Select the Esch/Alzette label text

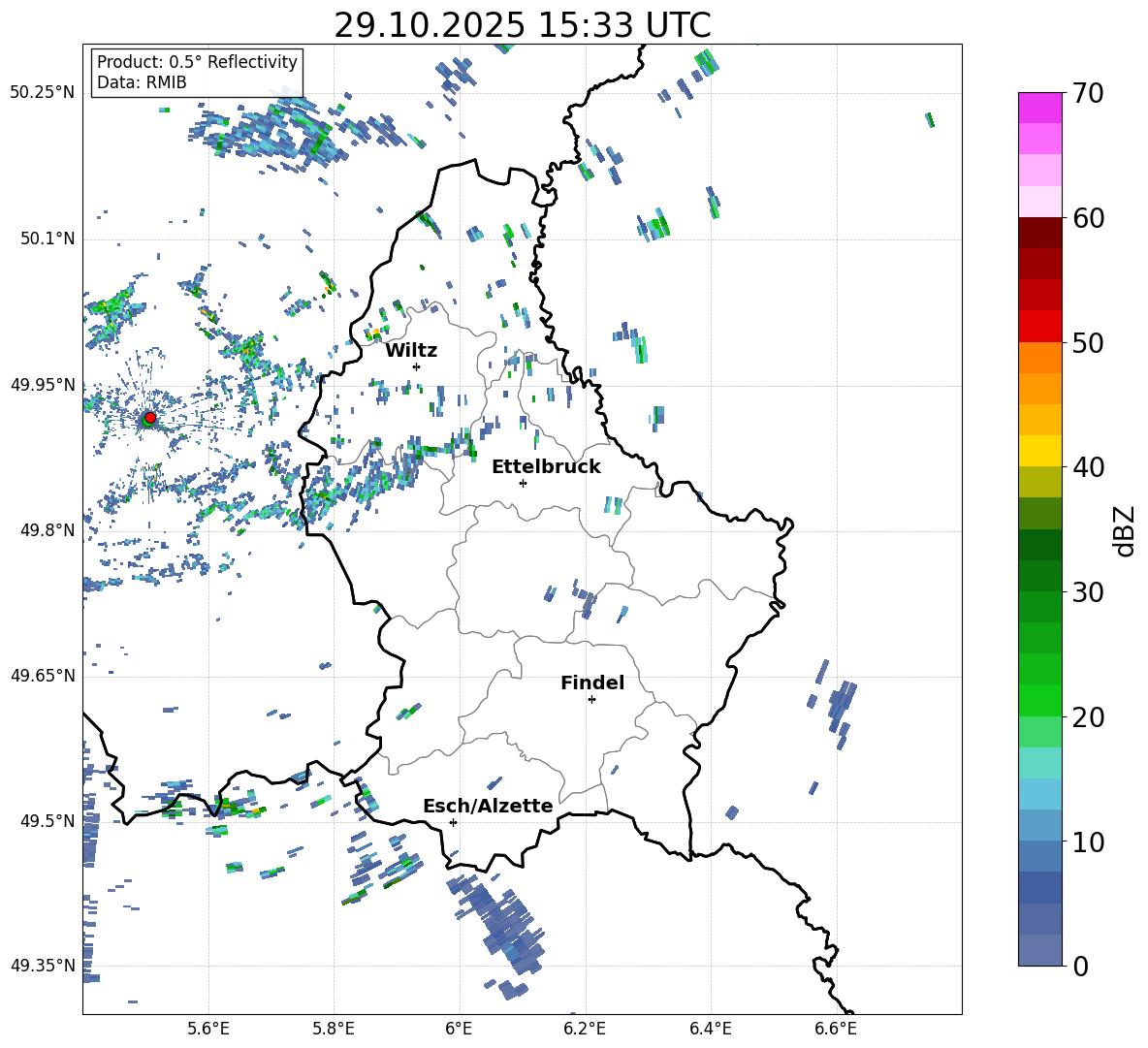[x=487, y=806]
